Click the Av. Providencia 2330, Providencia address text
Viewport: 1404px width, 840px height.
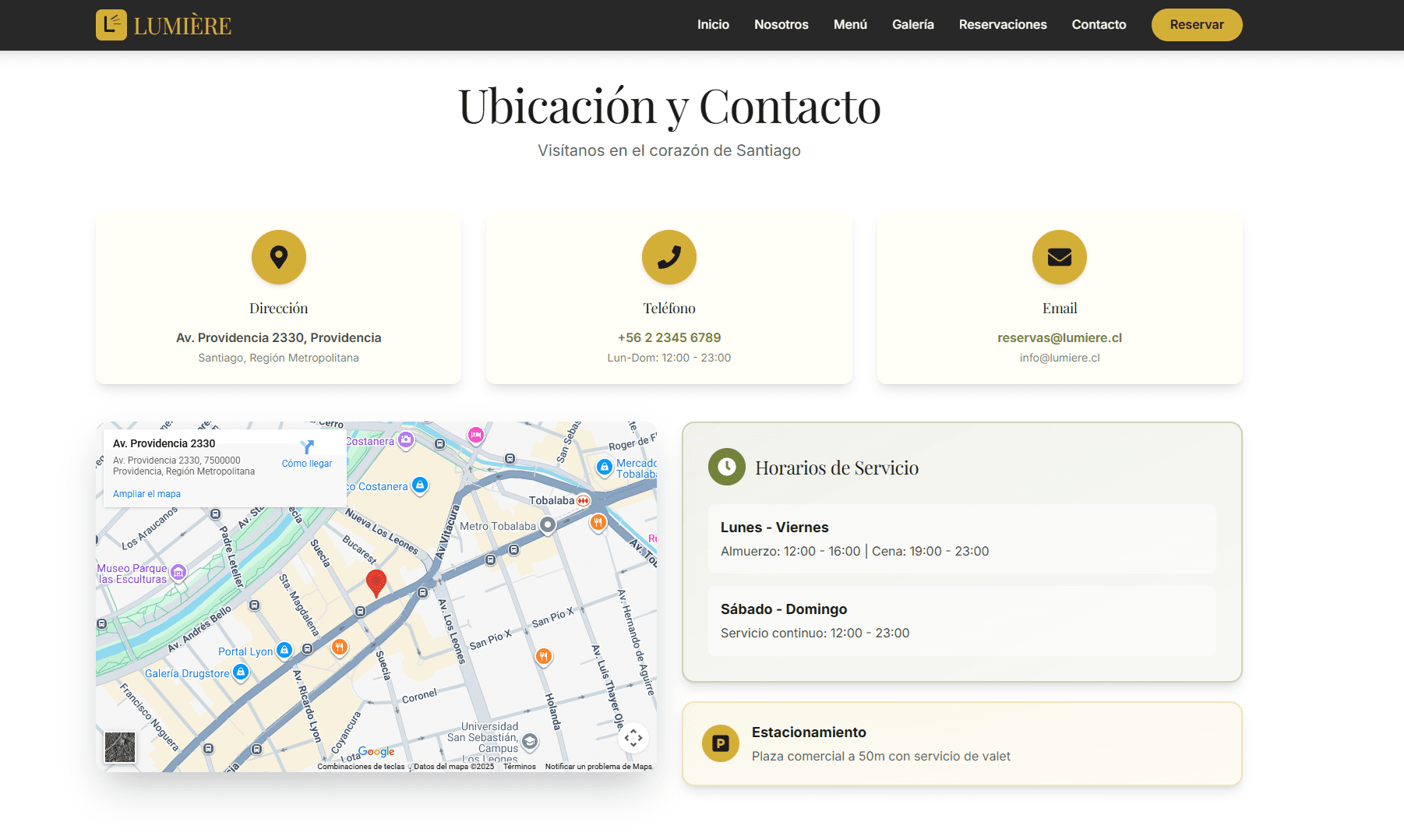click(x=279, y=337)
